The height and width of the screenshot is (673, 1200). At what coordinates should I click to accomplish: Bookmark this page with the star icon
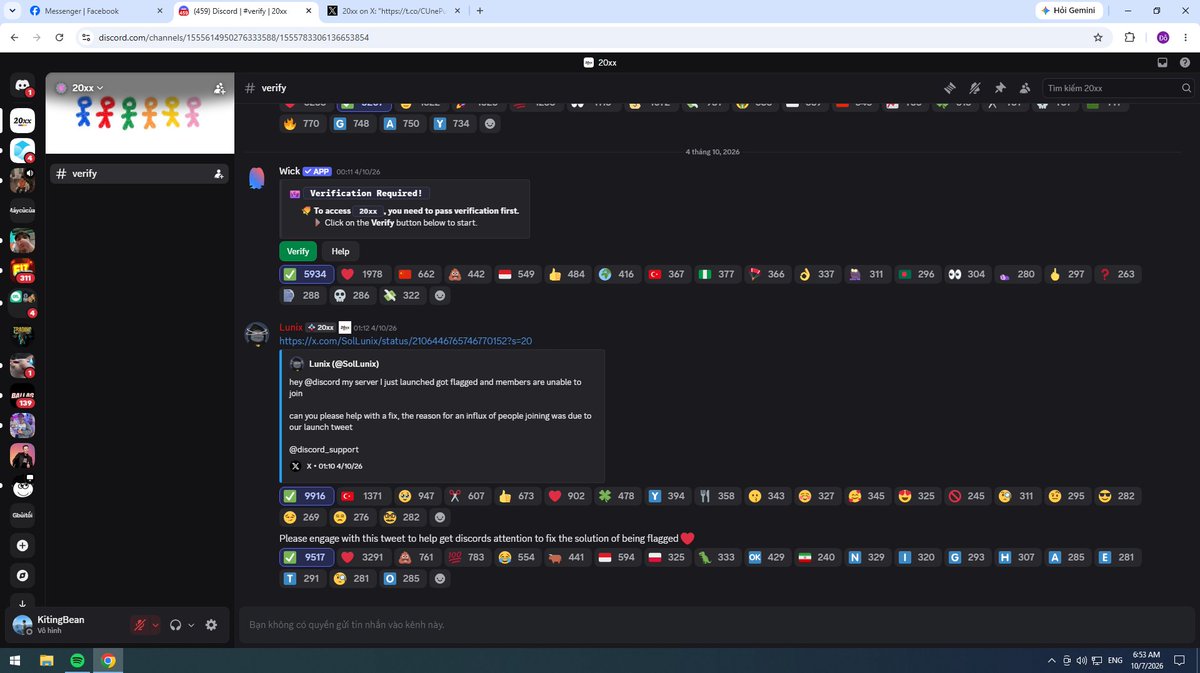(1098, 37)
